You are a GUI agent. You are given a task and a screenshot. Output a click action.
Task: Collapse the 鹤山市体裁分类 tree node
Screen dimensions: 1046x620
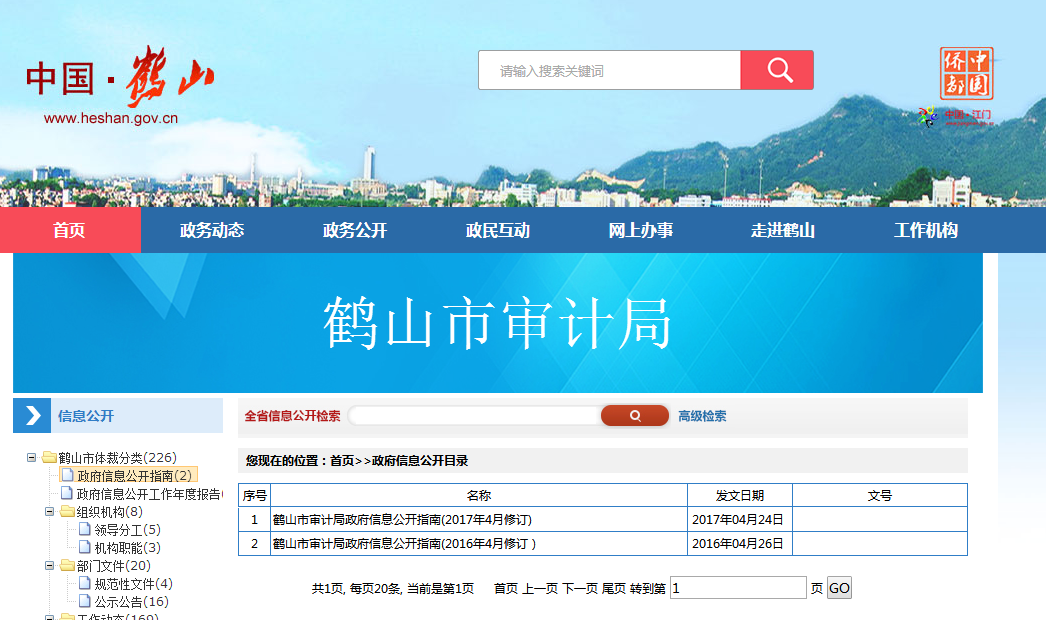point(32,458)
